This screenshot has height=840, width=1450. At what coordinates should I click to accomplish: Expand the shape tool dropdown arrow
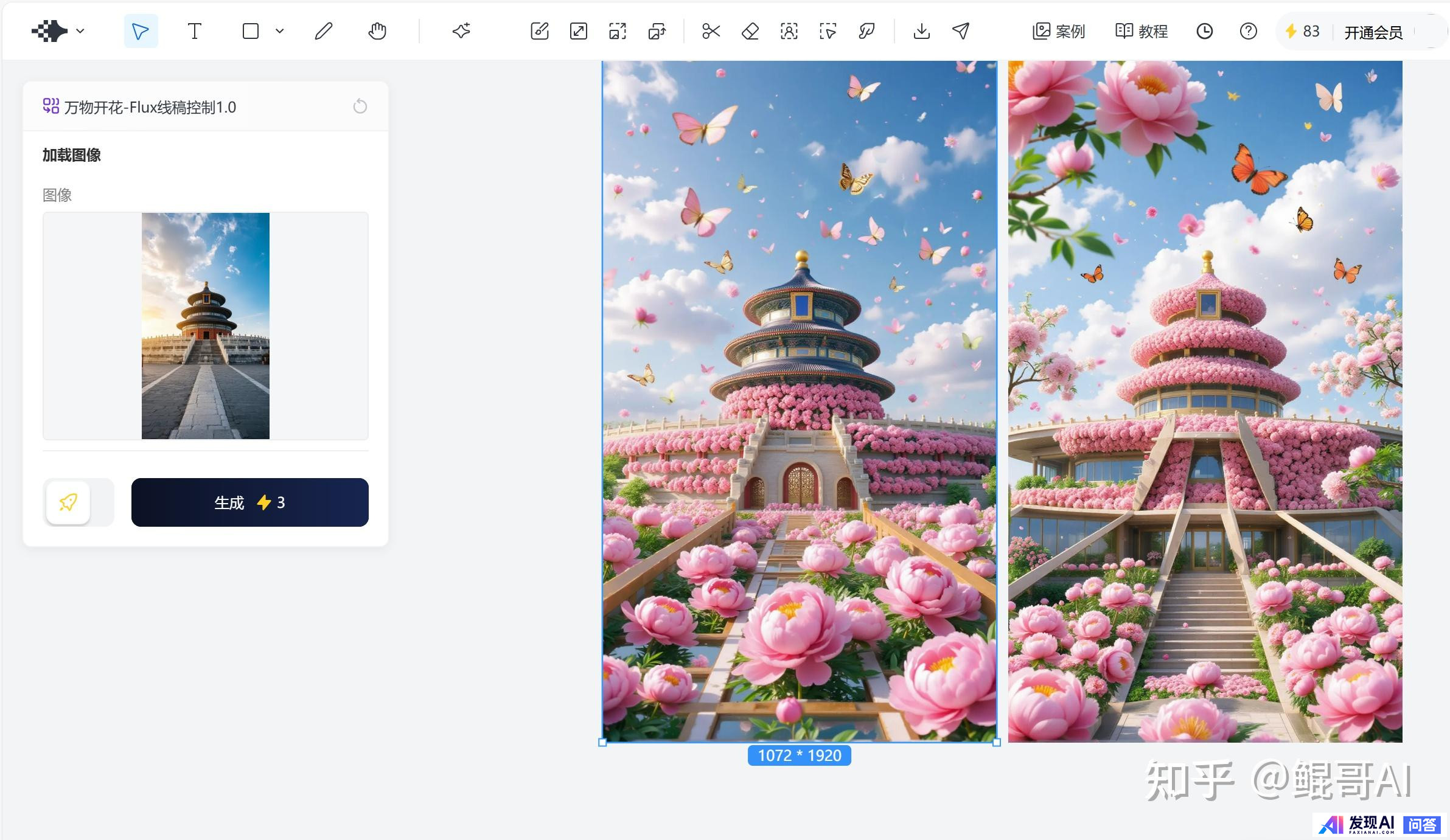point(280,31)
